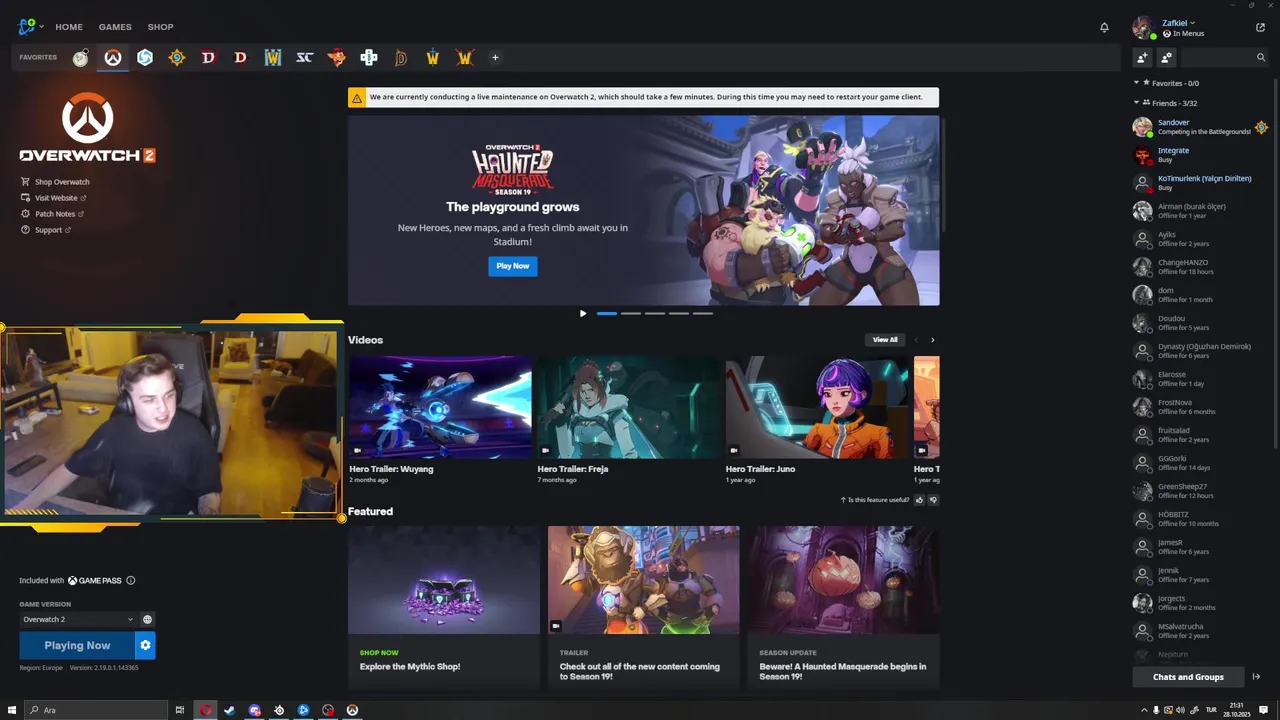
Task: Click the Windows taskbar search box
Action: point(95,710)
